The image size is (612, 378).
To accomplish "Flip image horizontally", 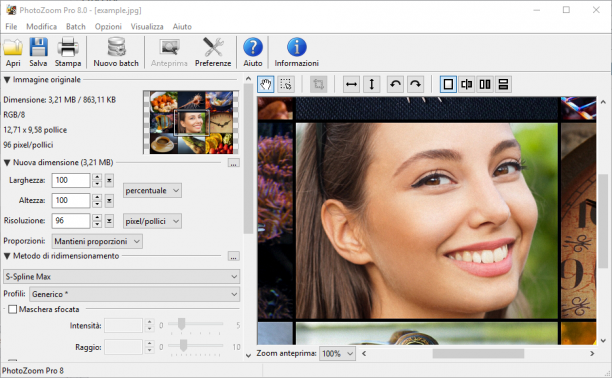I will [x=351, y=84].
